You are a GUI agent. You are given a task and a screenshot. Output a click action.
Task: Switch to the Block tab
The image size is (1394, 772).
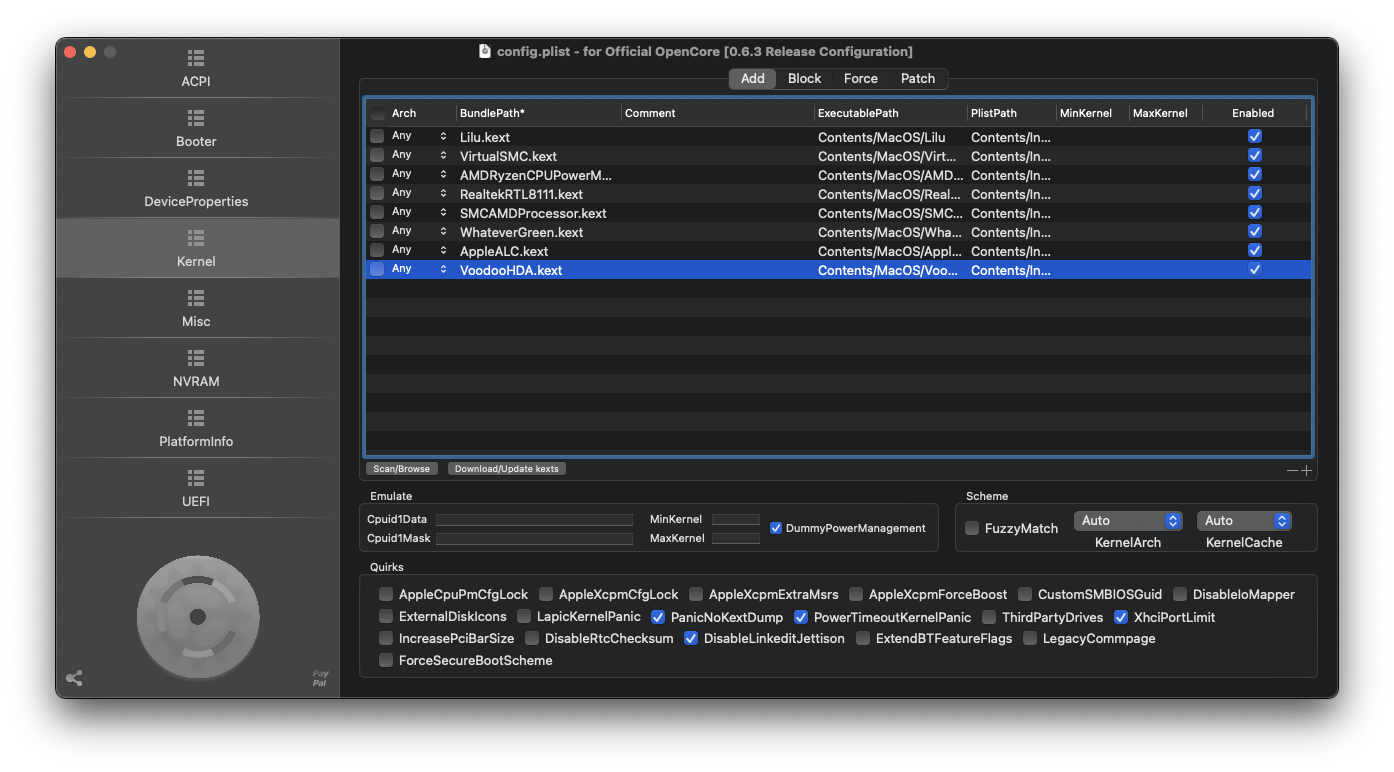point(804,79)
